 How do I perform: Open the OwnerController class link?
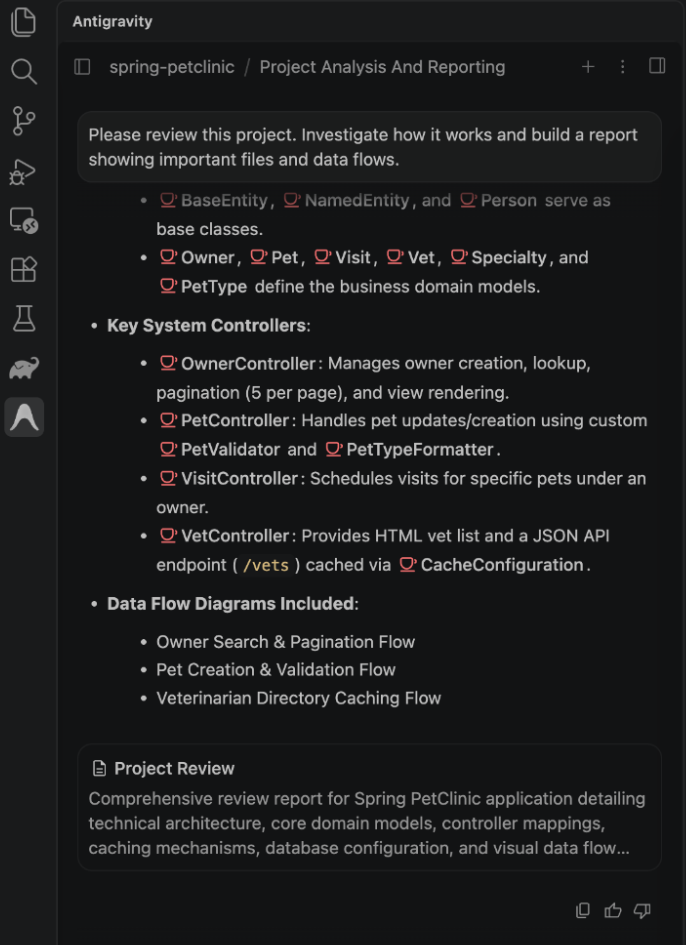238,363
